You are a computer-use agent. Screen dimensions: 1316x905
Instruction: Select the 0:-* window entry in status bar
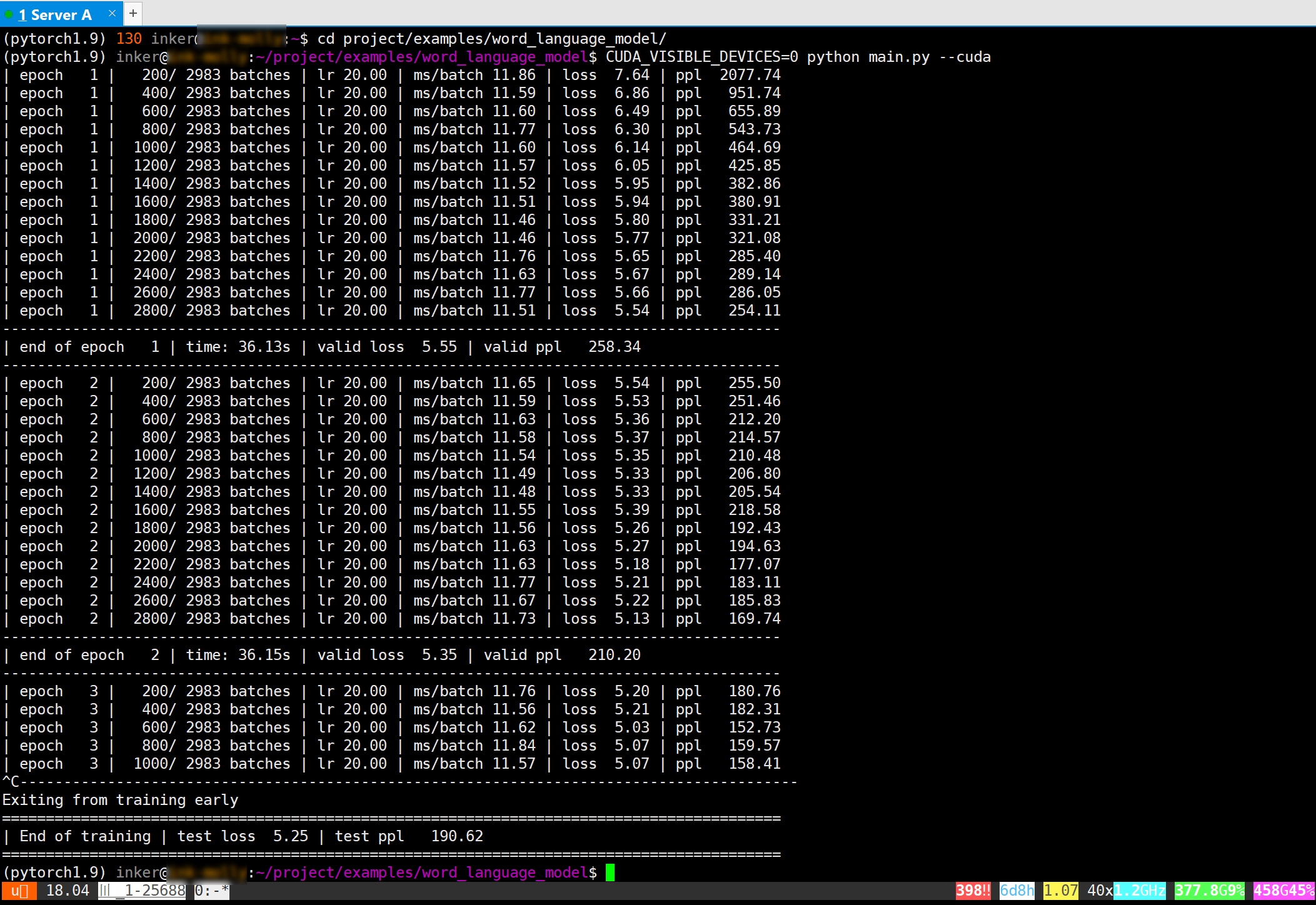tap(211, 891)
